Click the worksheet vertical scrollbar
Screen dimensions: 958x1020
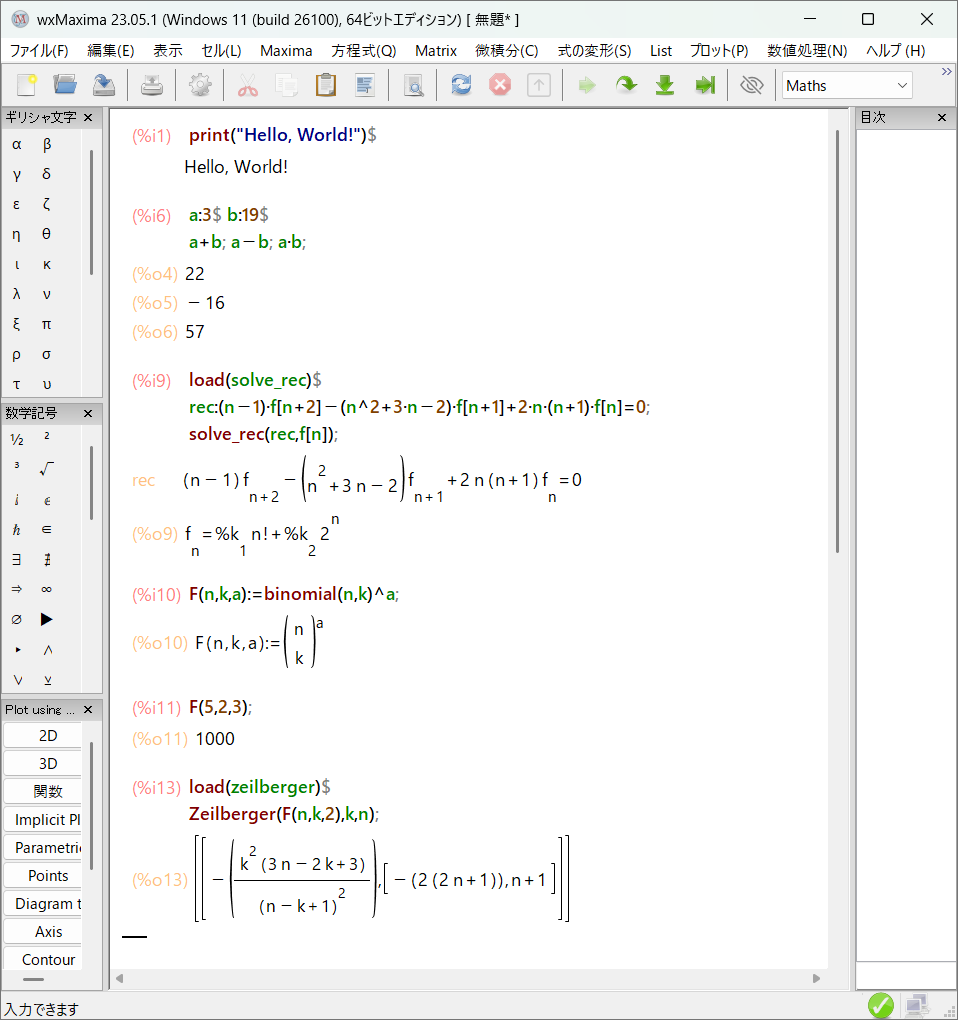(x=837, y=342)
